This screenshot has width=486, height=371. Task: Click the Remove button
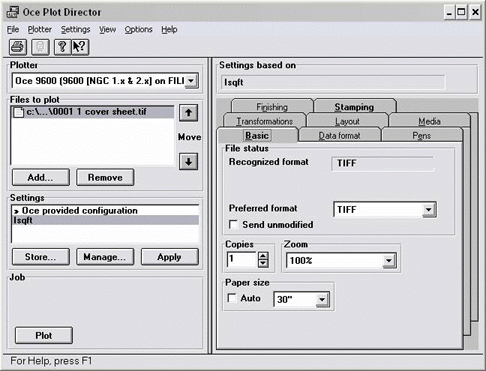point(105,177)
